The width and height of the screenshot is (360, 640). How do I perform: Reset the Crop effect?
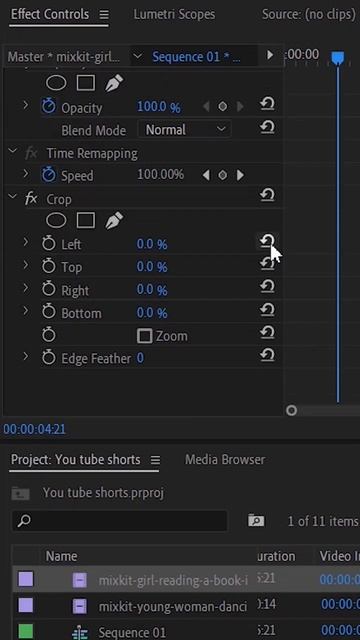pos(267,196)
